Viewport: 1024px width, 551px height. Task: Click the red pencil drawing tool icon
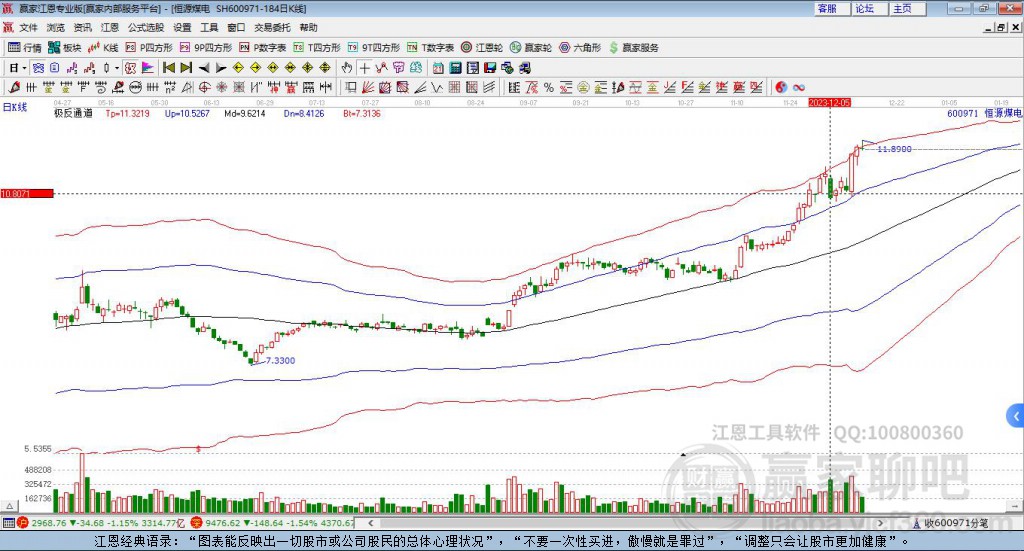(14, 87)
